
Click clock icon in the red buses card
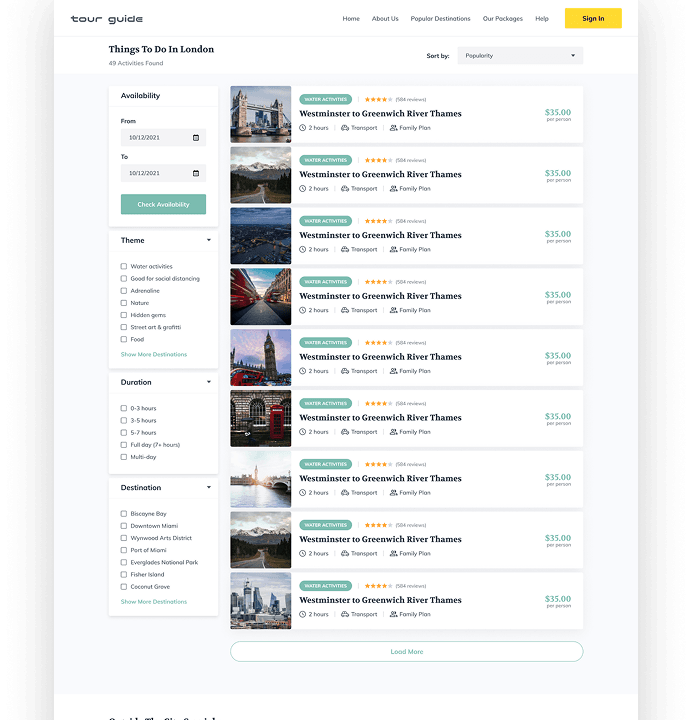(x=303, y=310)
